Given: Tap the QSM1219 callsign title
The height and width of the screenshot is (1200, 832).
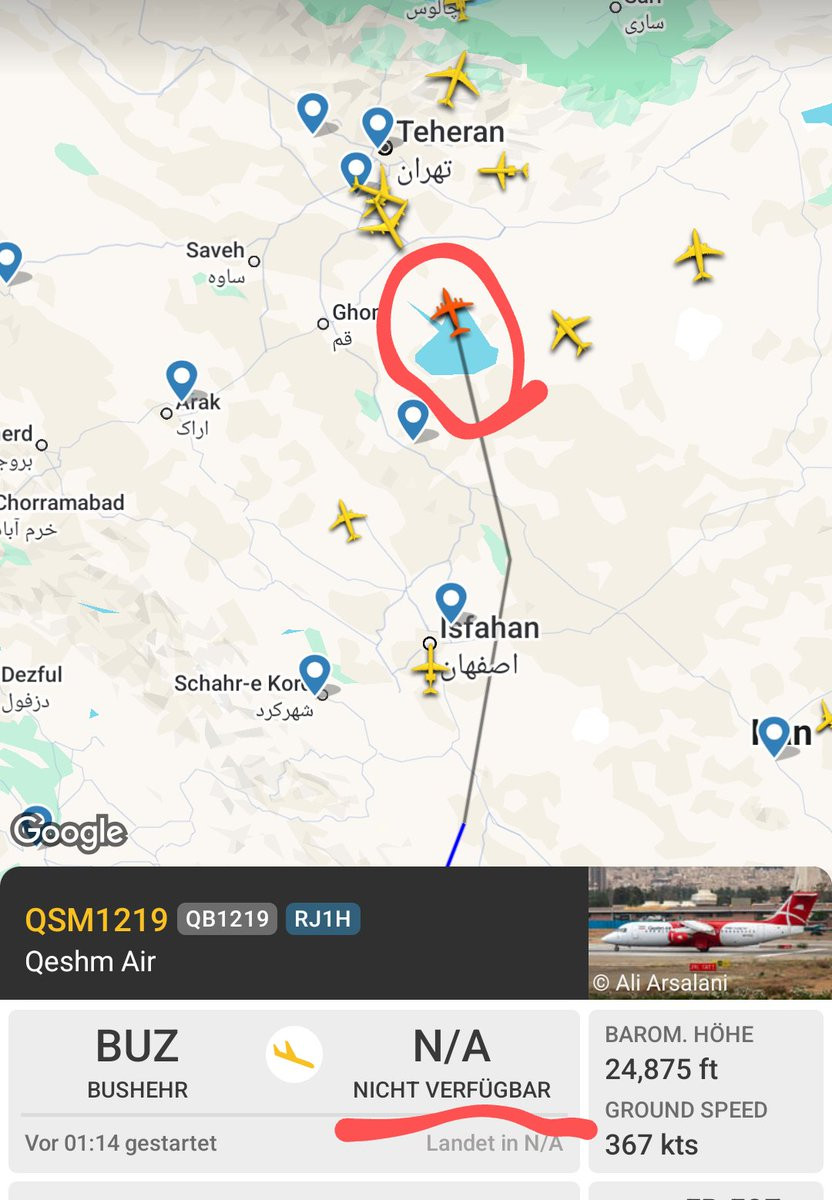Looking at the screenshot, I should coord(96,919).
